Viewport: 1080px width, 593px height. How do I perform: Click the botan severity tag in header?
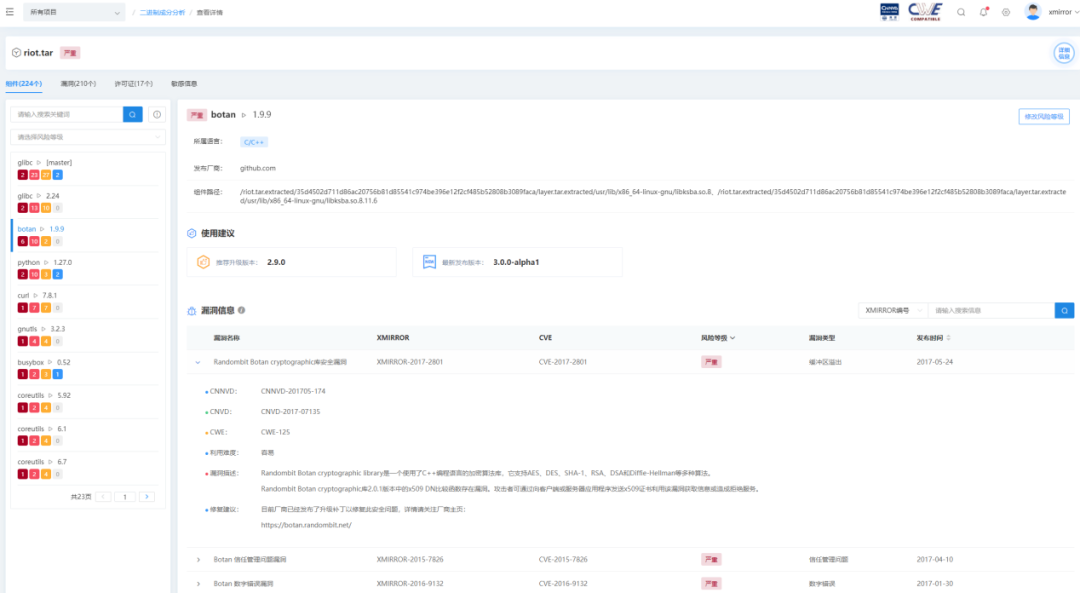[197, 116]
